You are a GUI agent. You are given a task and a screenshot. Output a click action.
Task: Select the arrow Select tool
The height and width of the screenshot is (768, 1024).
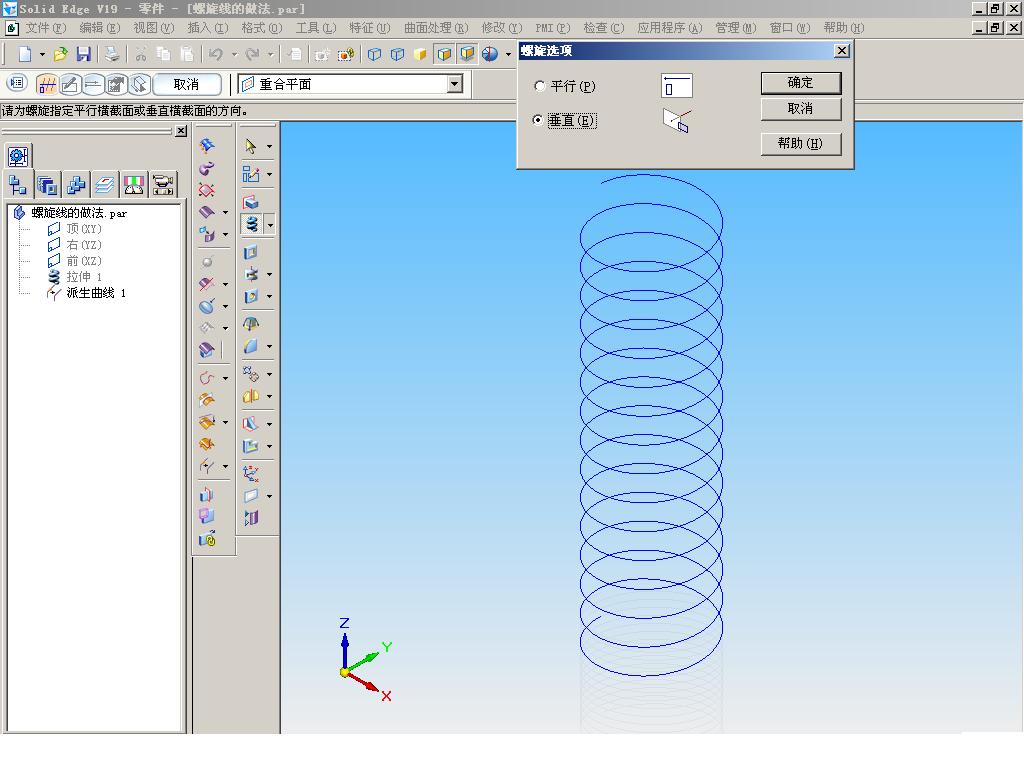coord(251,146)
